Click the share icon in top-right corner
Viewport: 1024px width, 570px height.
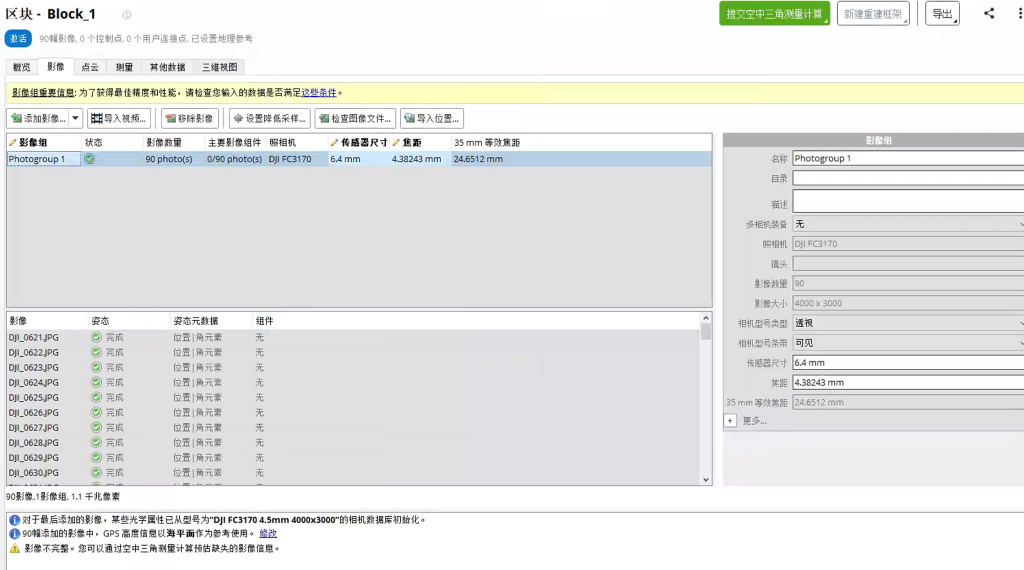point(989,13)
